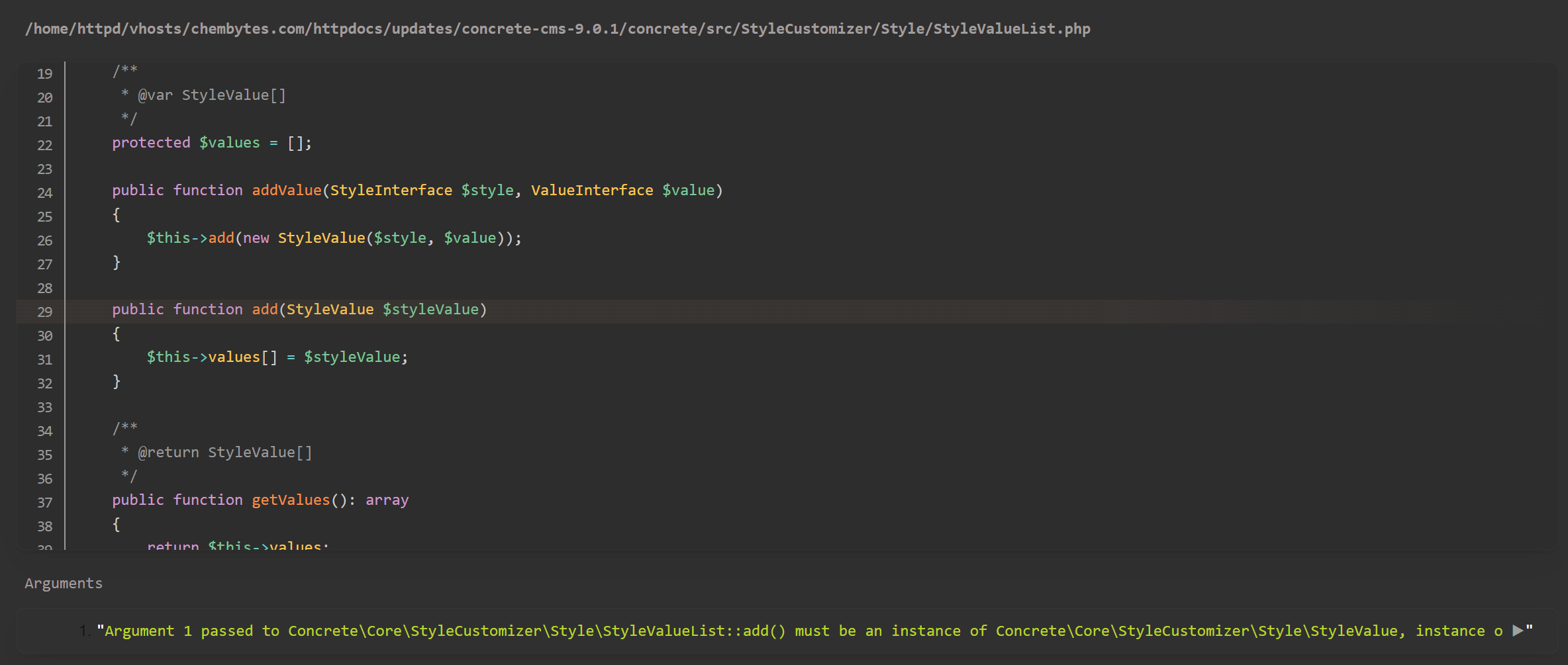Click argument entry number 1
Image resolution: width=1568 pixels, height=665 pixels.
pos(795,631)
